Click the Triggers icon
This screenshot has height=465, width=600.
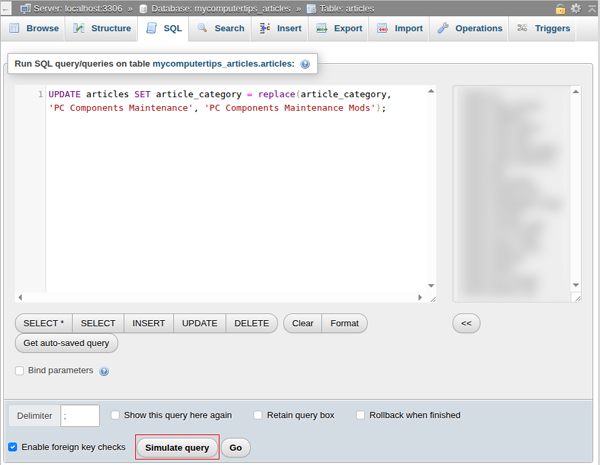[522, 28]
